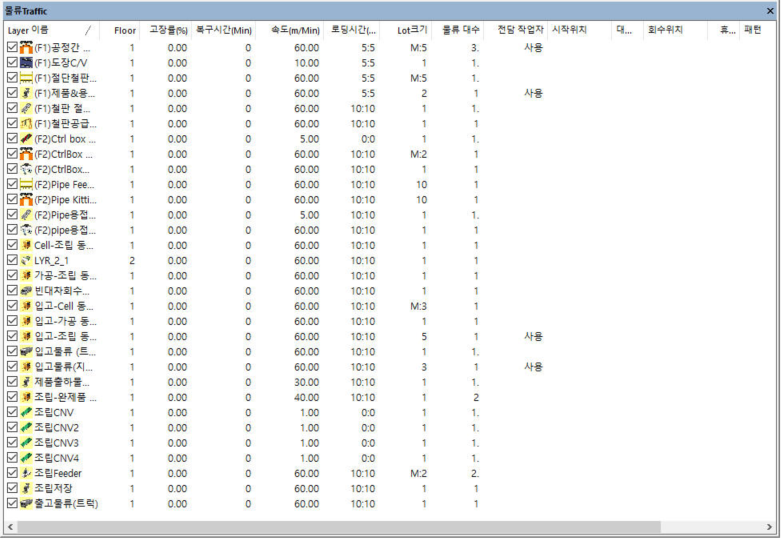Uncheck the 조립CNV2 layer checkbox
Screen dimensions: 782x540
(x=12, y=427)
